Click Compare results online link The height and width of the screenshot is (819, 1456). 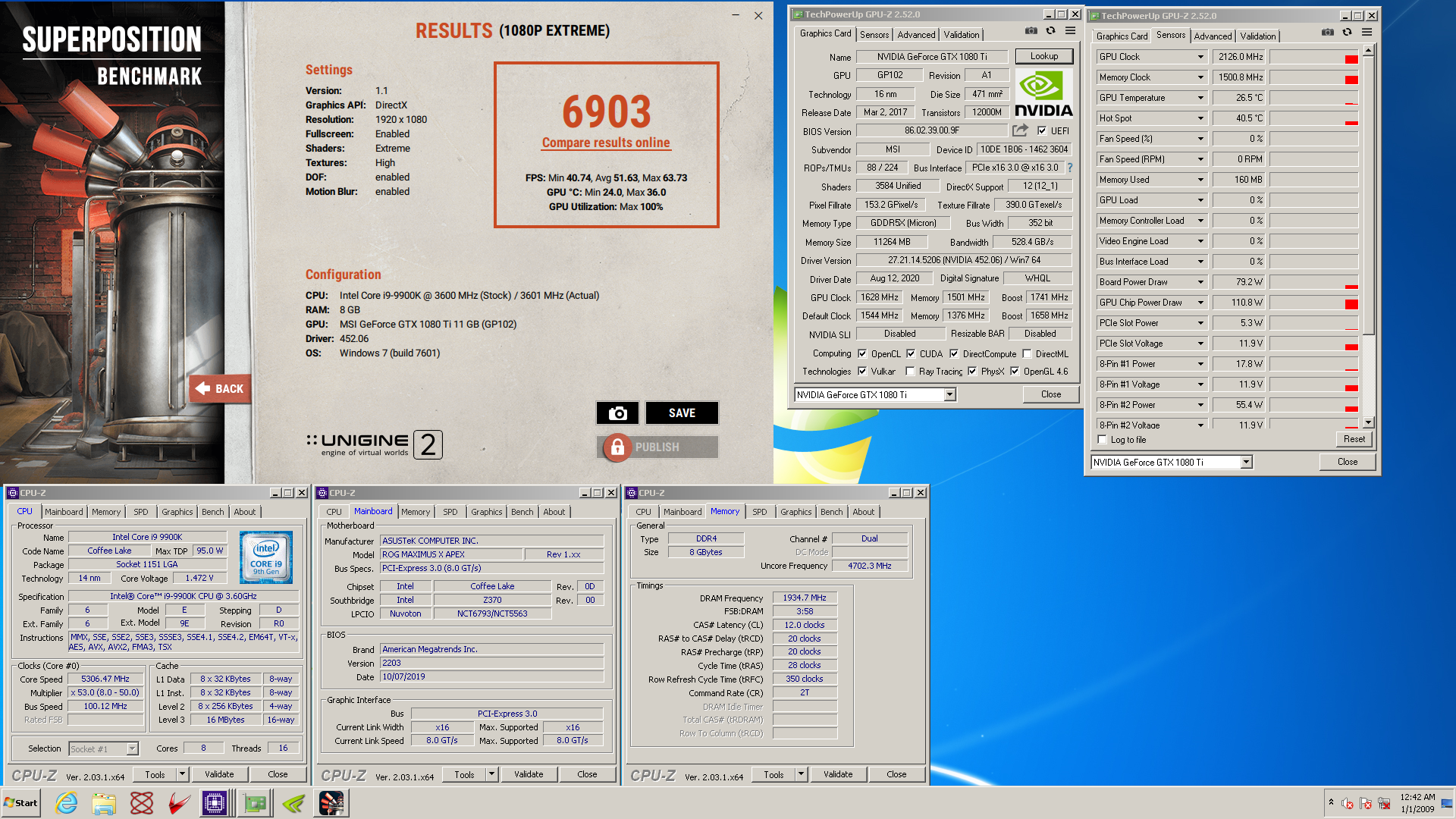(606, 143)
